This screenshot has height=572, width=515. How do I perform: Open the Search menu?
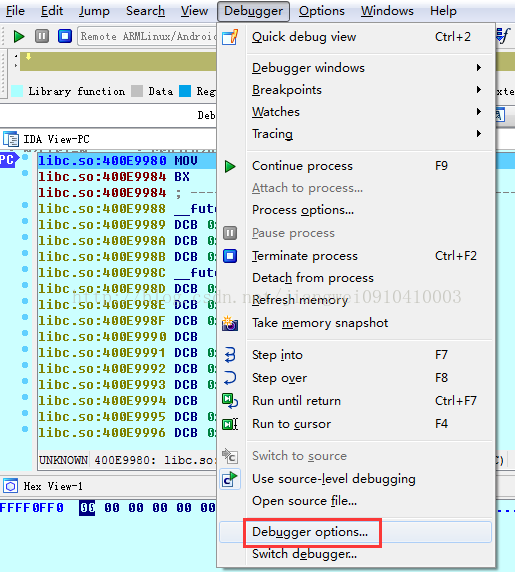coord(145,11)
